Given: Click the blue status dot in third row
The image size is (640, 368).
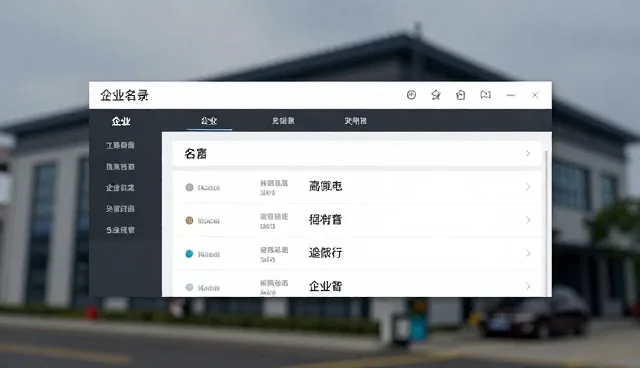Looking at the screenshot, I should coord(189,254).
